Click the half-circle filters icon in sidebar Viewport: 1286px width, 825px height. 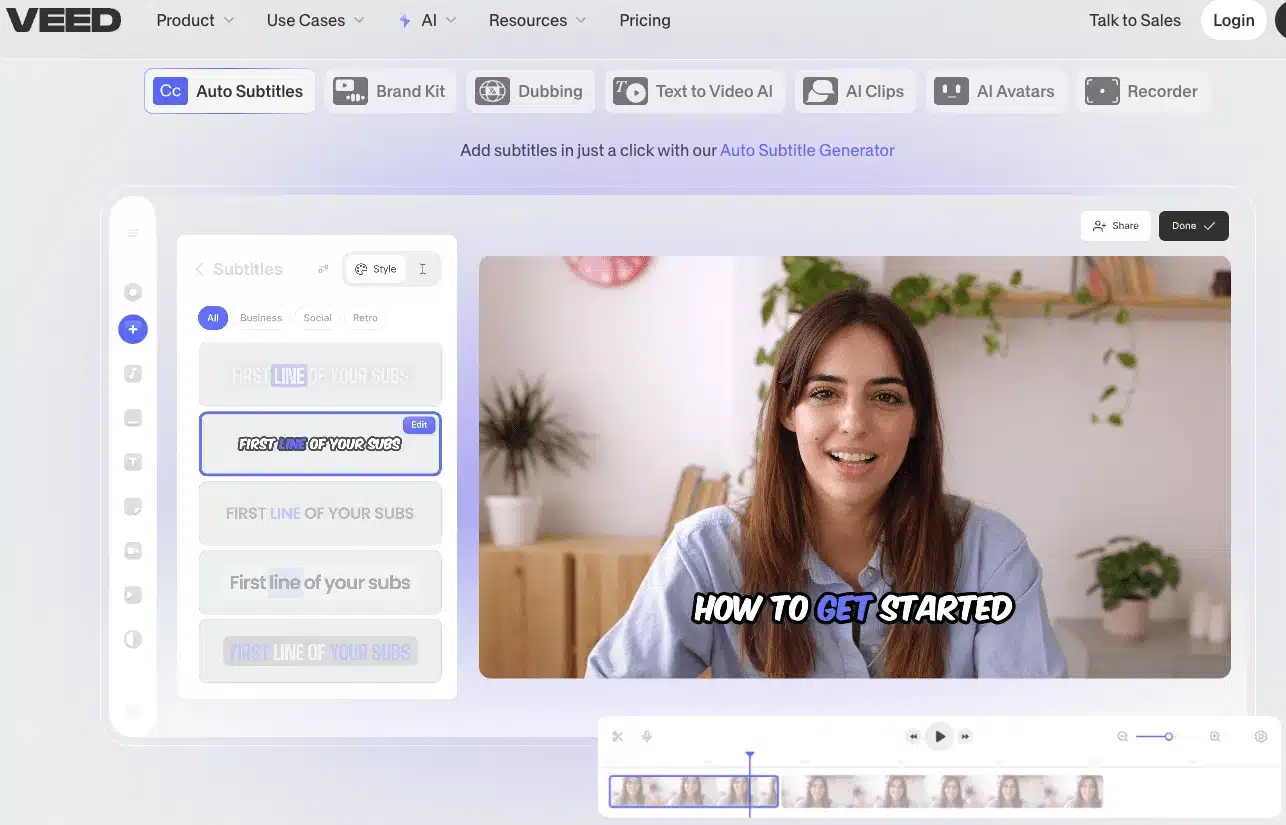pos(133,639)
